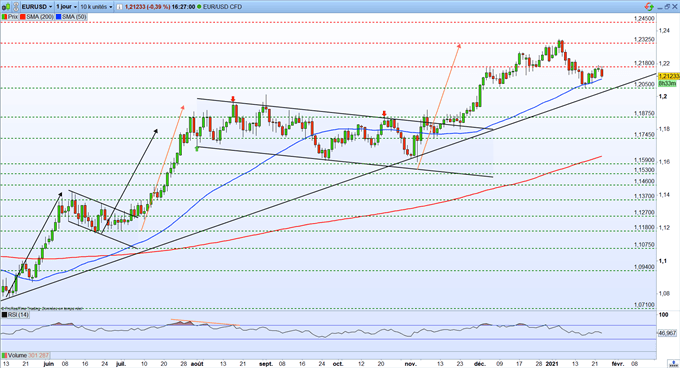This screenshot has height=368, width=680.
Task: Click the 'RSI (14)' indicator label
Action: pyautogui.click(x=18, y=315)
